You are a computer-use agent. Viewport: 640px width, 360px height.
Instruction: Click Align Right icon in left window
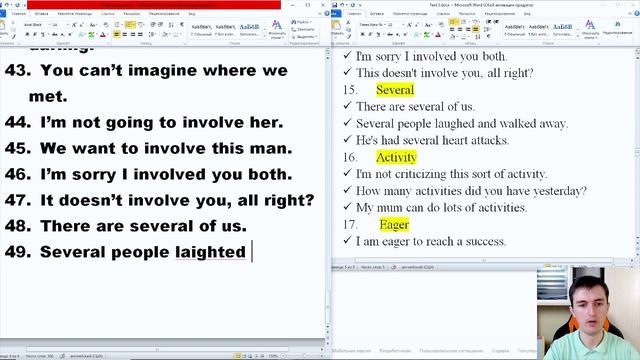point(132,35)
